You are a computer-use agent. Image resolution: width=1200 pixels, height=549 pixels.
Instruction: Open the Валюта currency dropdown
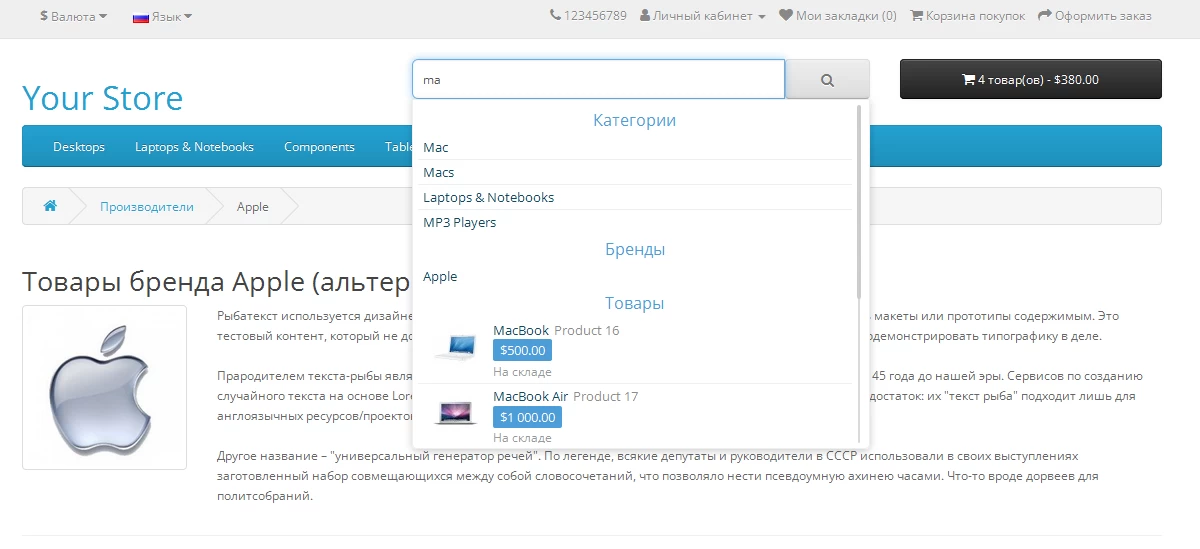pos(73,16)
